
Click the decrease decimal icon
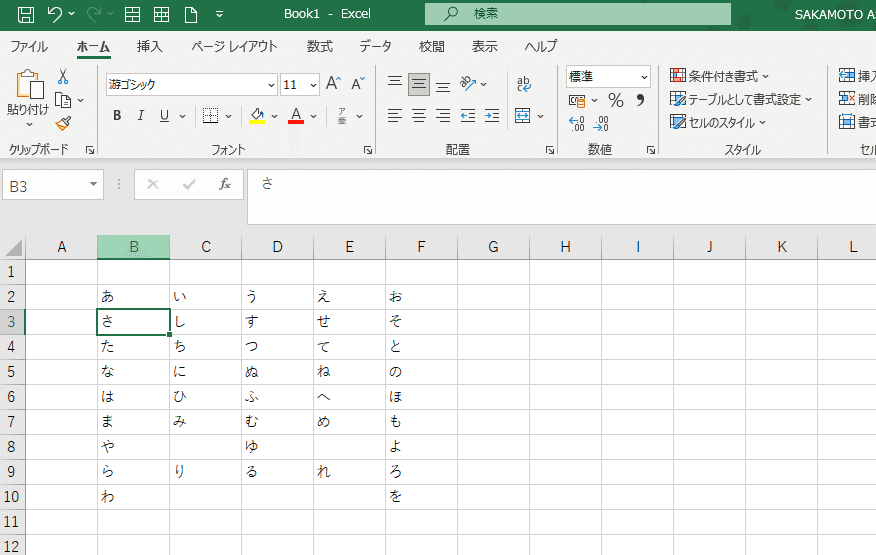tap(601, 124)
